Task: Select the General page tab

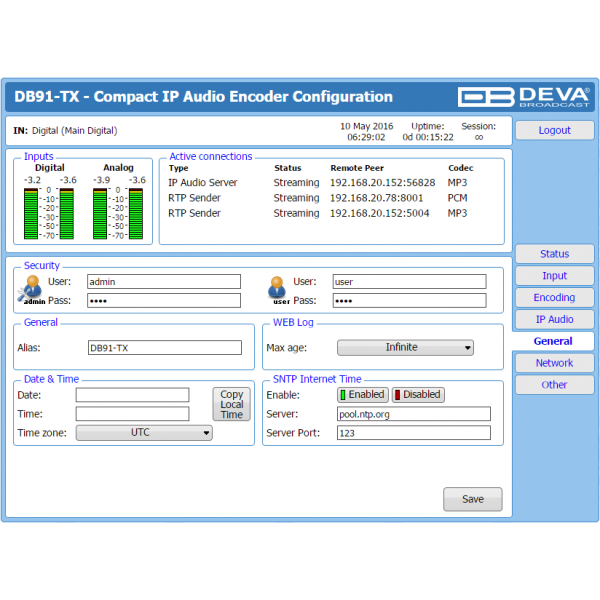Action: pos(553,341)
